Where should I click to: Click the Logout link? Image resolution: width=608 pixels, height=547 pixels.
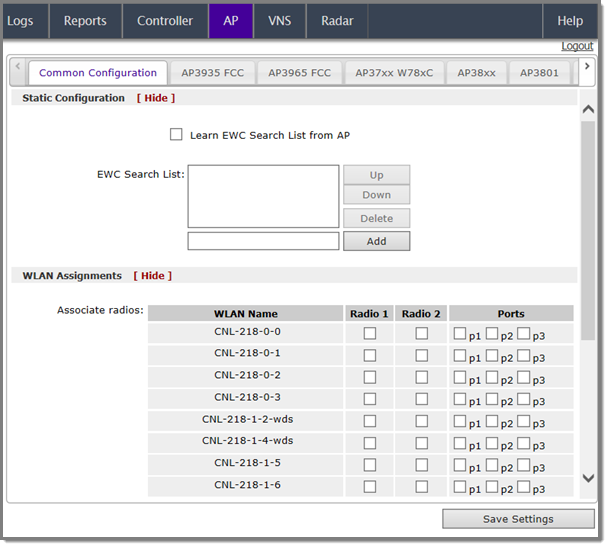tap(577, 46)
